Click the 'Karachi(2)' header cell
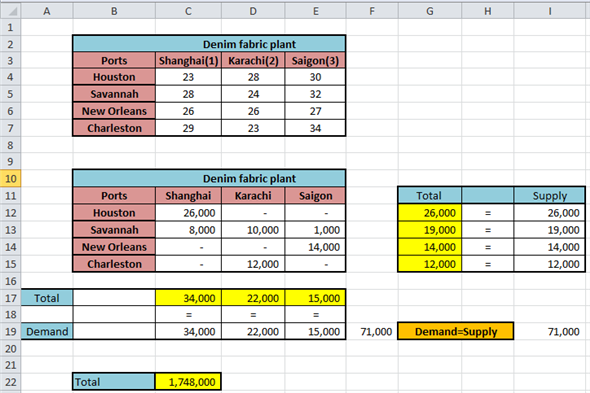590x393 pixels. (253, 61)
